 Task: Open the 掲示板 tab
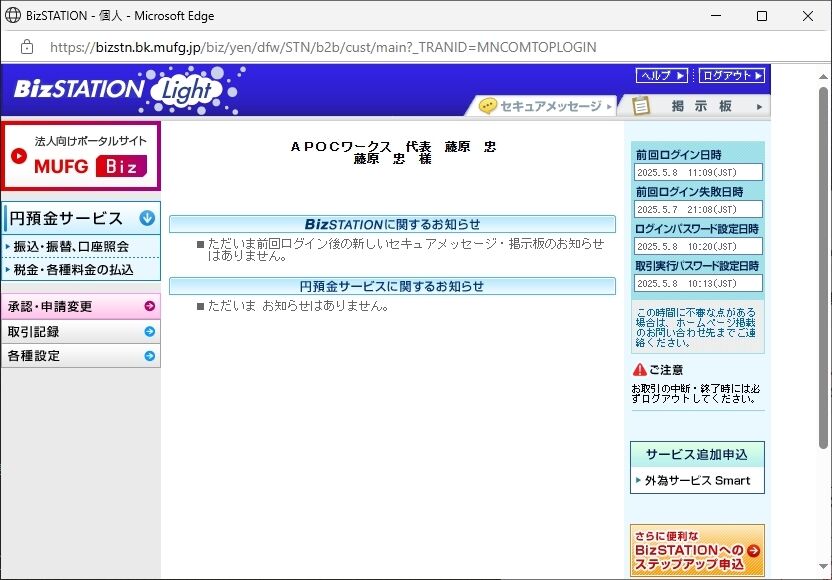click(x=697, y=106)
